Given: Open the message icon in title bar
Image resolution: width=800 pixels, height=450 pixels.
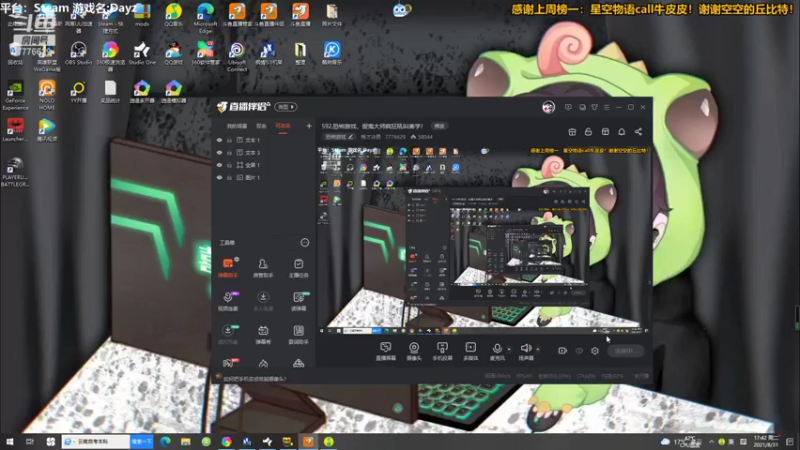Looking at the screenshot, I should point(568,107).
